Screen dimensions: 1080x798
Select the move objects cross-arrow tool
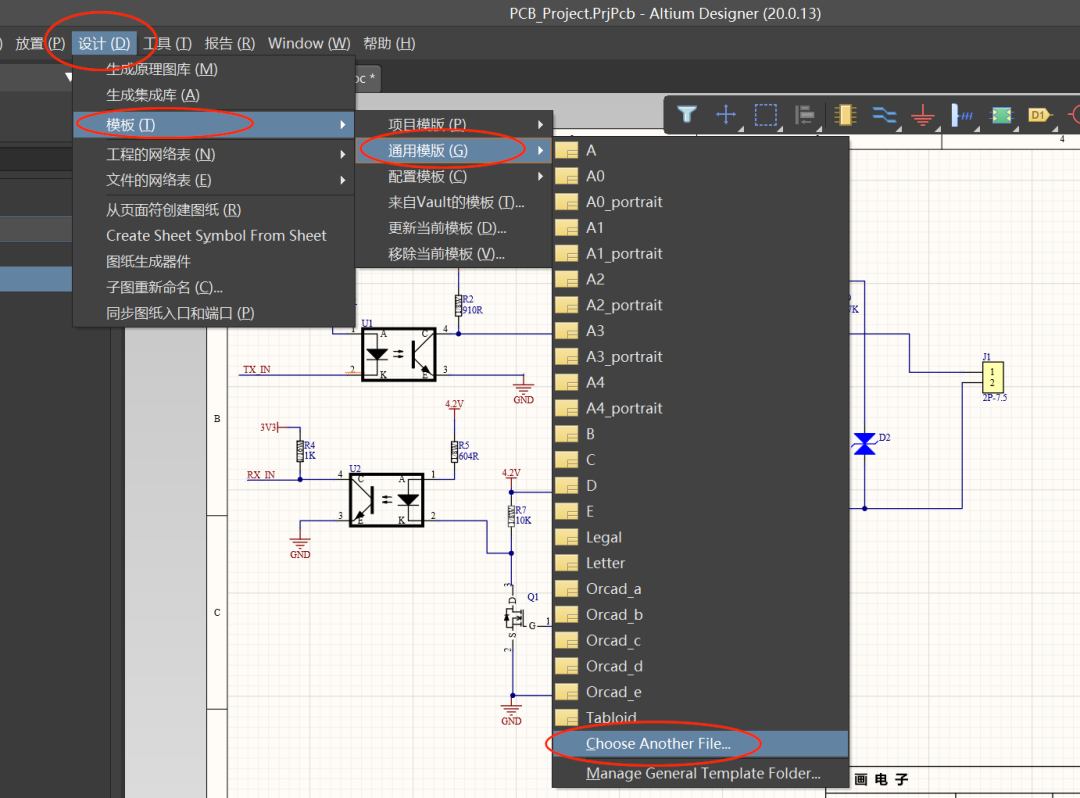tap(726, 115)
